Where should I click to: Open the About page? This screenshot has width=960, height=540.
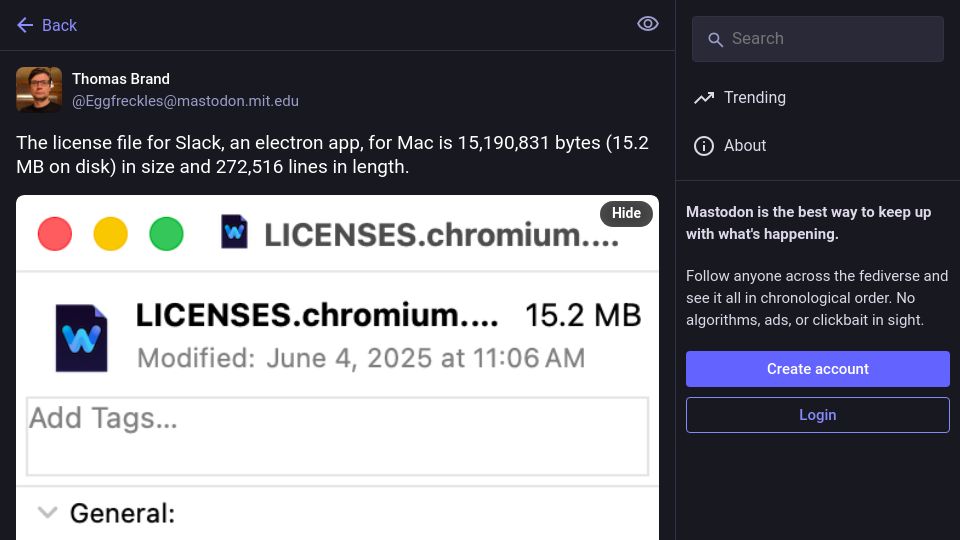(730, 146)
